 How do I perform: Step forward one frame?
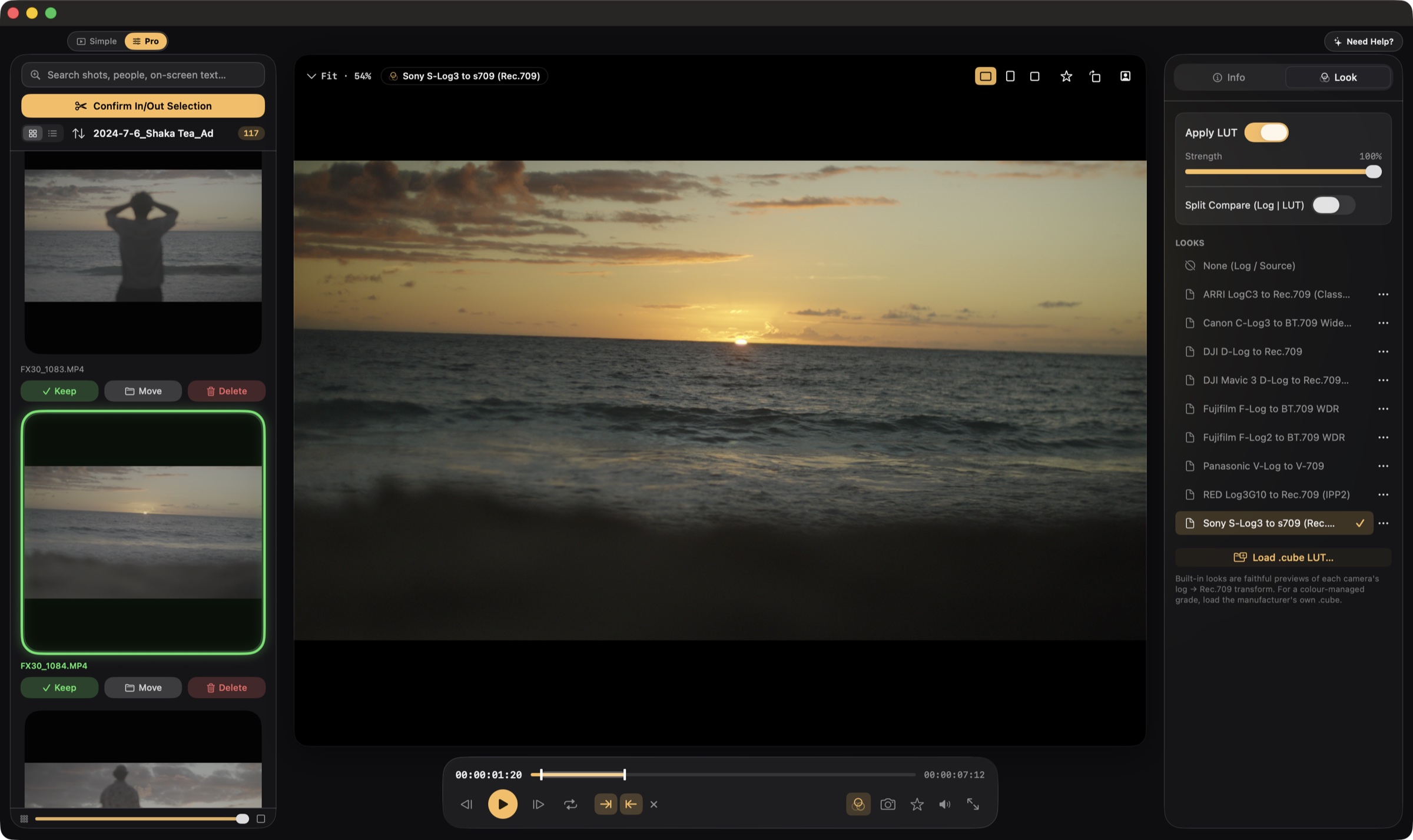539,804
